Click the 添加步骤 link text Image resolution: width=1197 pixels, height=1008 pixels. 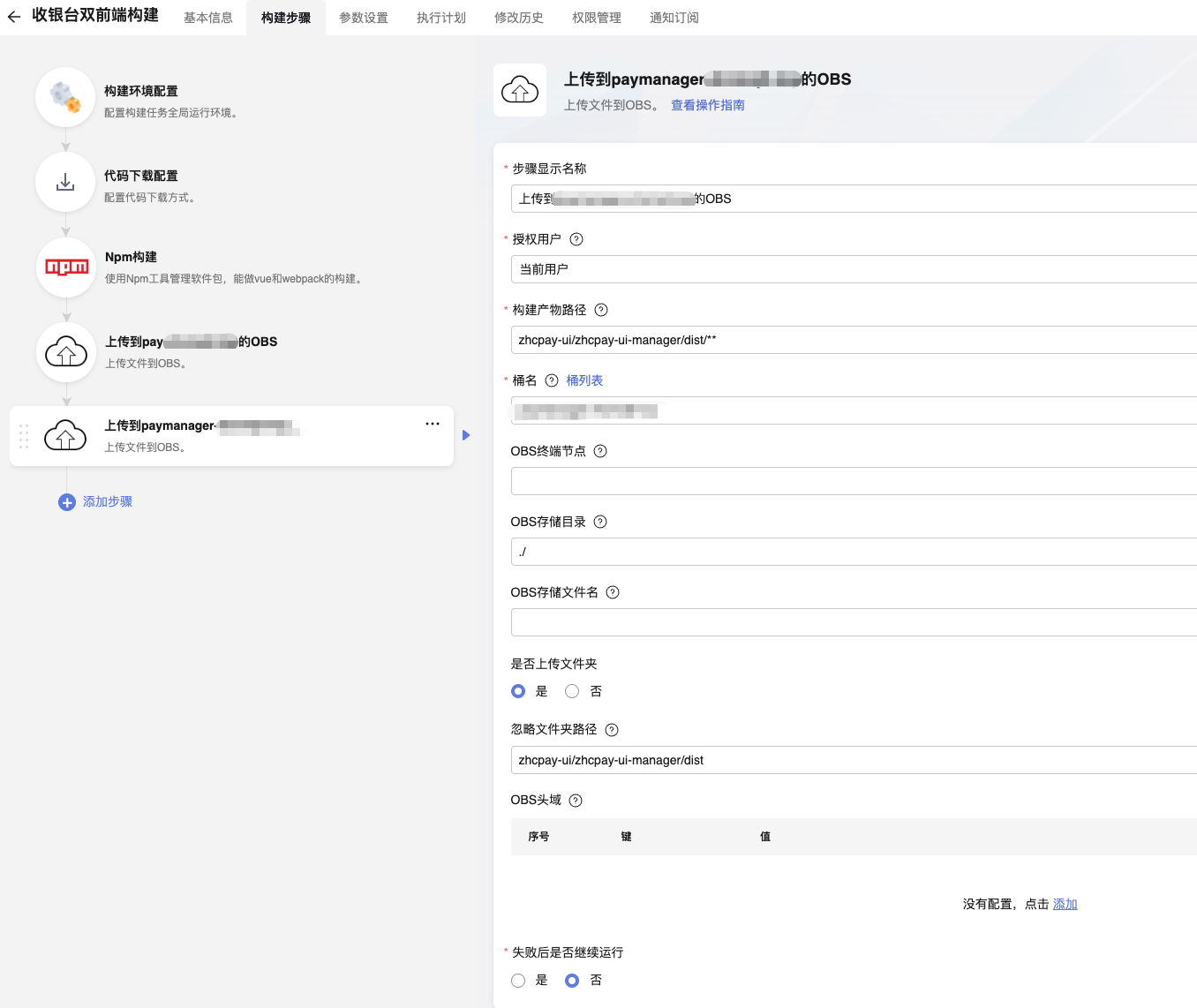[x=108, y=501]
